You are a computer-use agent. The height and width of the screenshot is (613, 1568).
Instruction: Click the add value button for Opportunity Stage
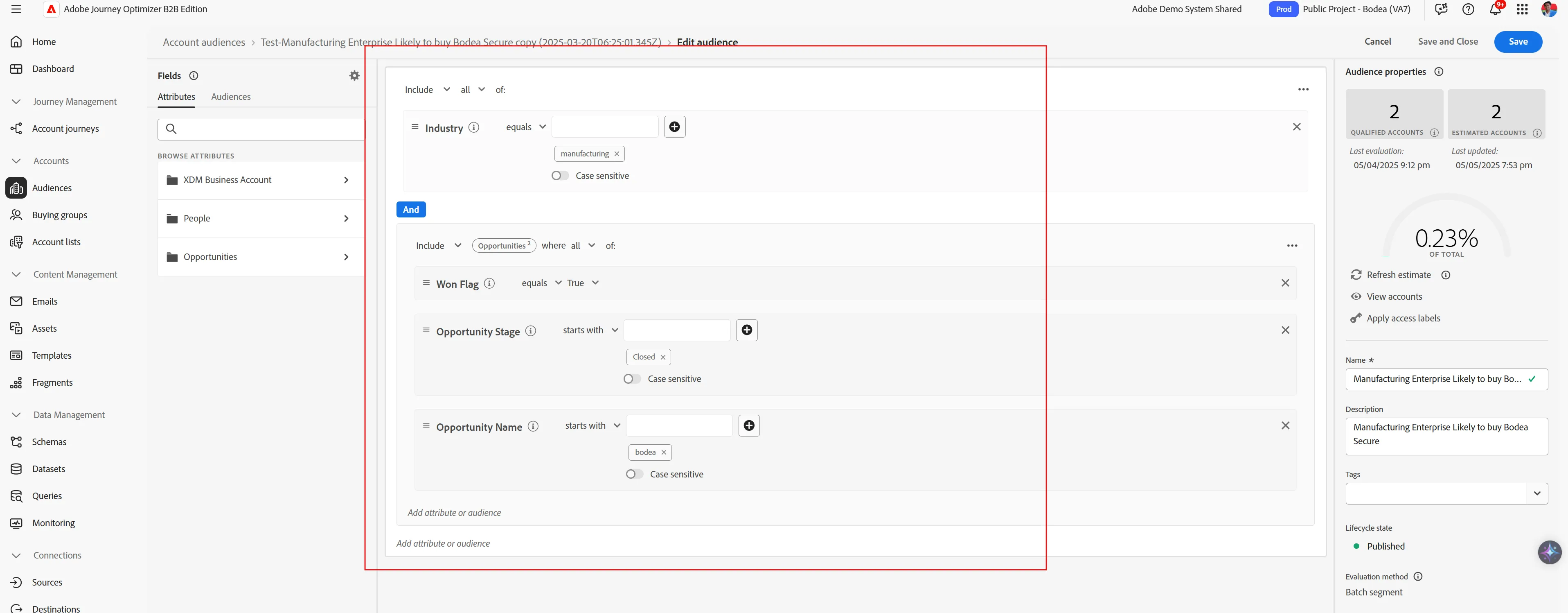[747, 330]
